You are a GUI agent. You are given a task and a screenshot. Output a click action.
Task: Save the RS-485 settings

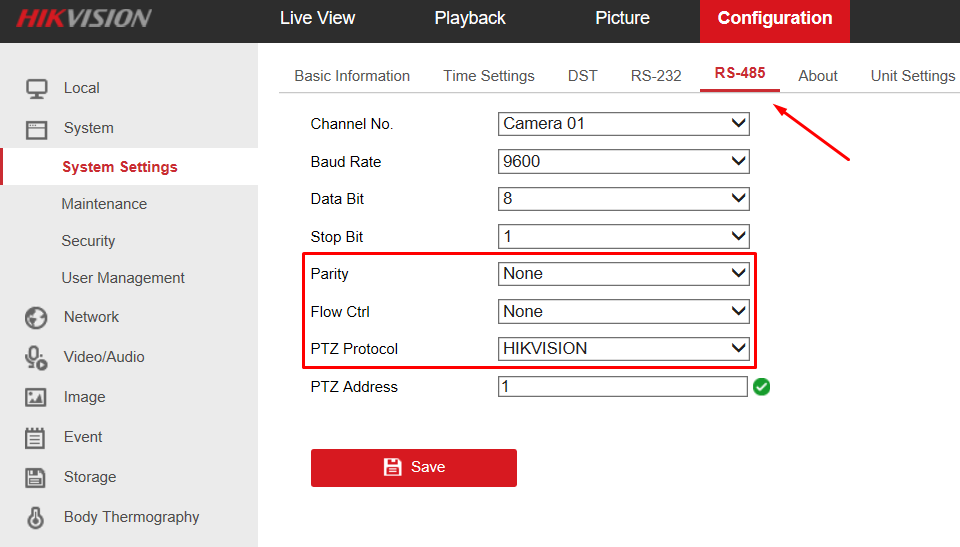tap(414, 468)
